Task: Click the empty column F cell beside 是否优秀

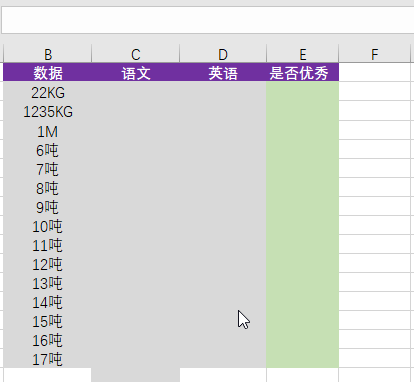Action: coord(374,72)
